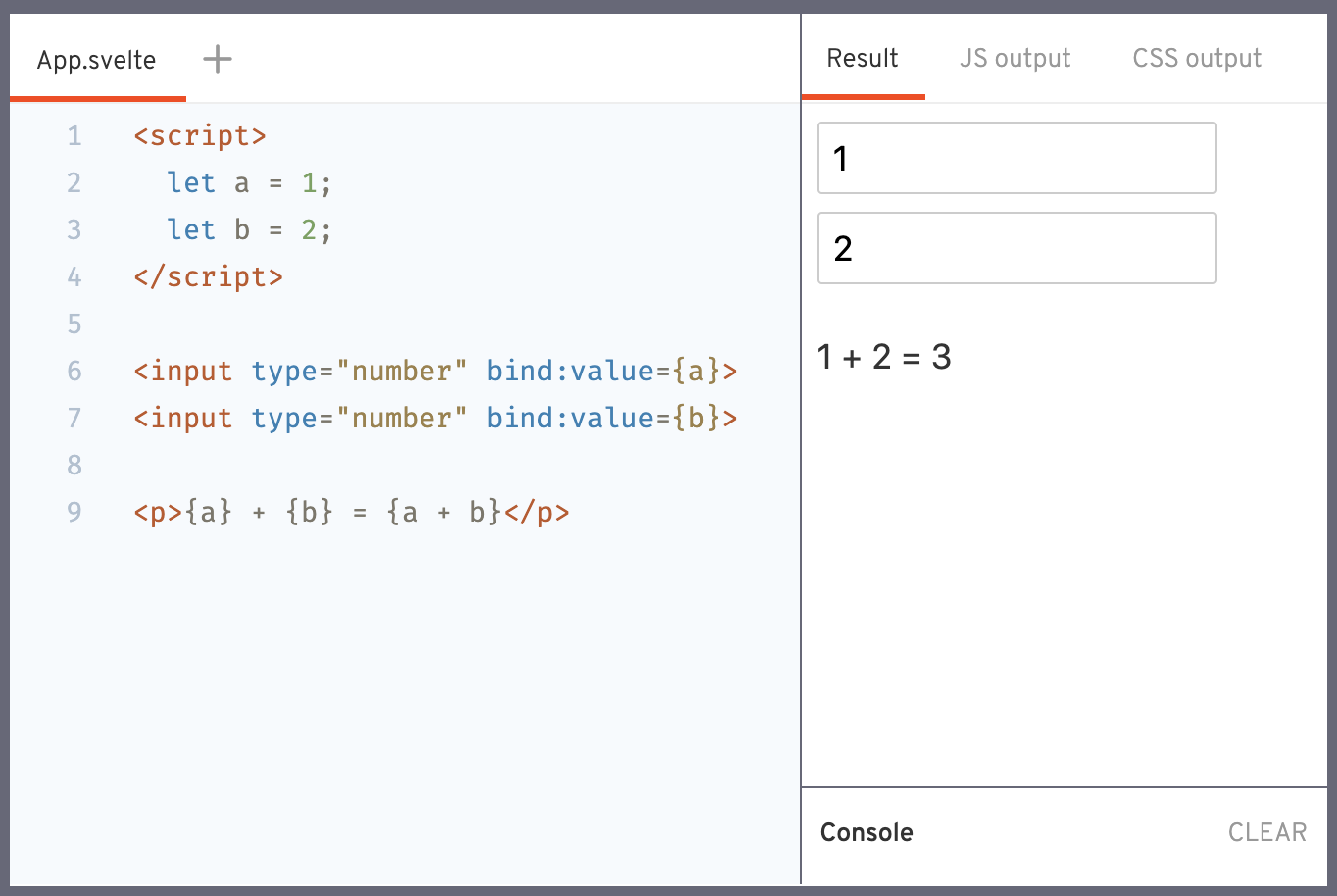Click line number 6 in gutter

coord(74,371)
